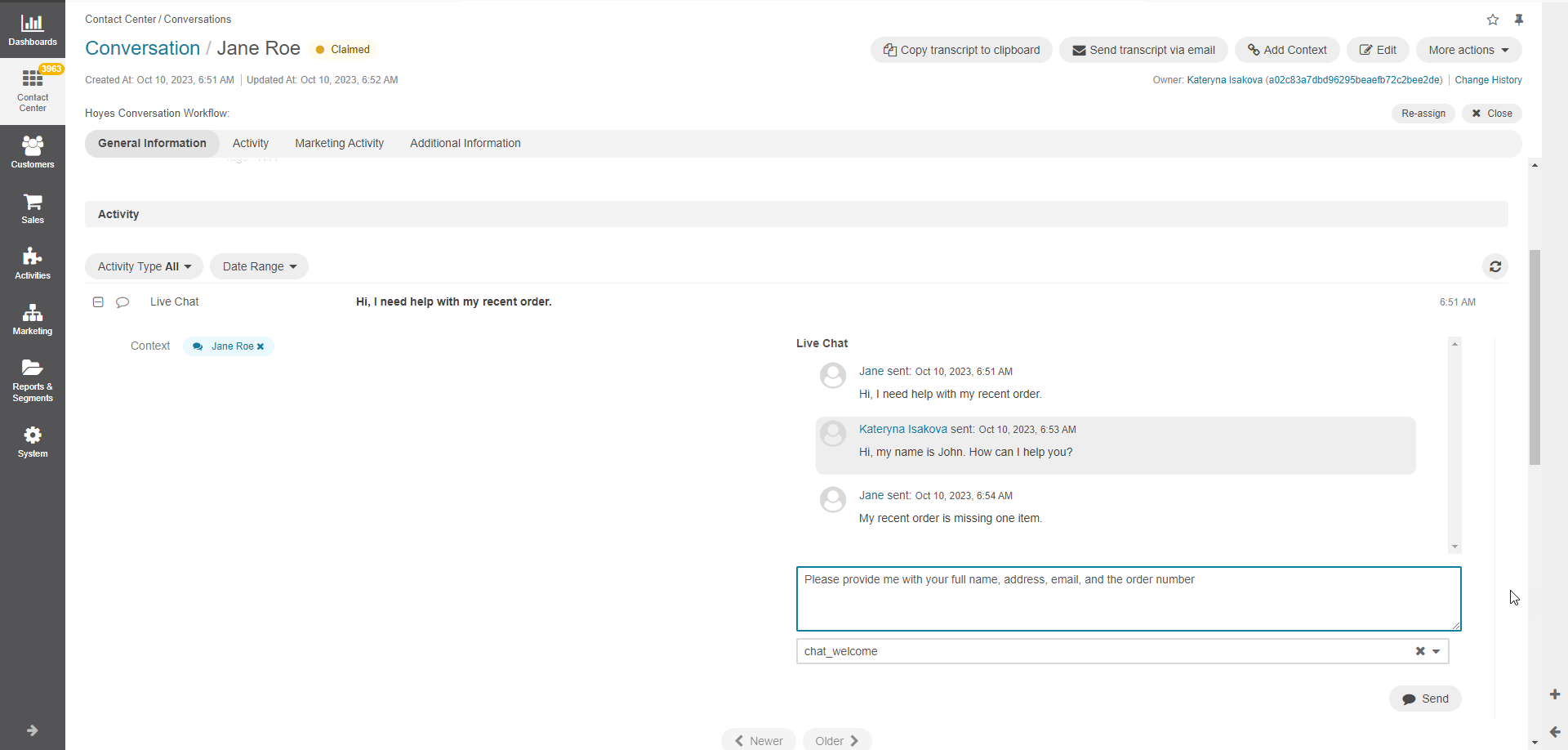Open the Change History link
This screenshot has width=1568, height=750.
click(1488, 80)
